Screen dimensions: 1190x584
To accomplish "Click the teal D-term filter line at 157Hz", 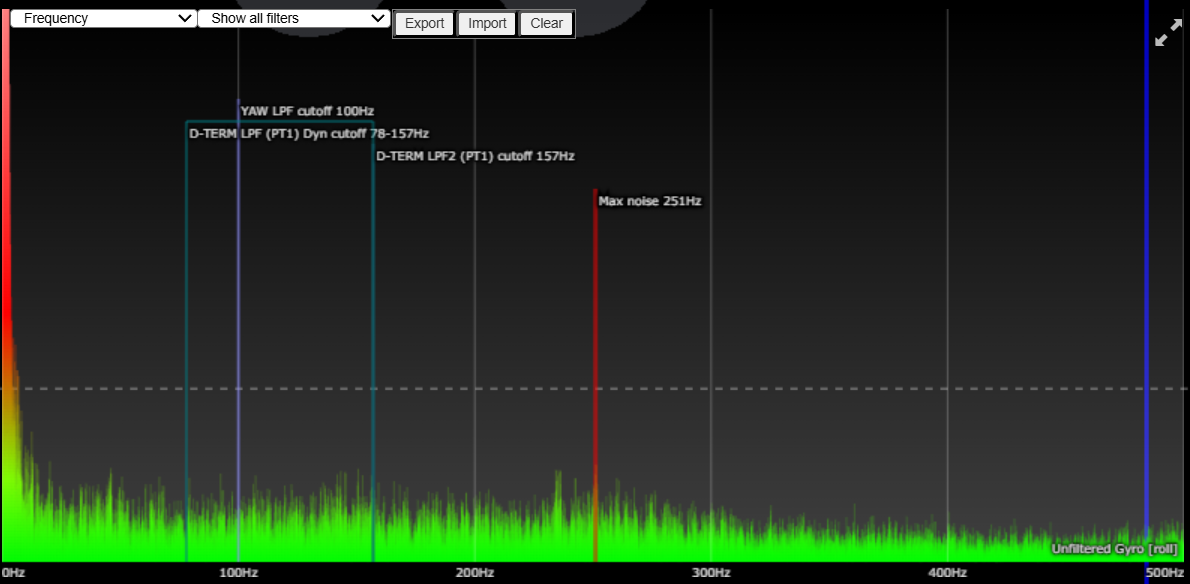I will 373,350.
